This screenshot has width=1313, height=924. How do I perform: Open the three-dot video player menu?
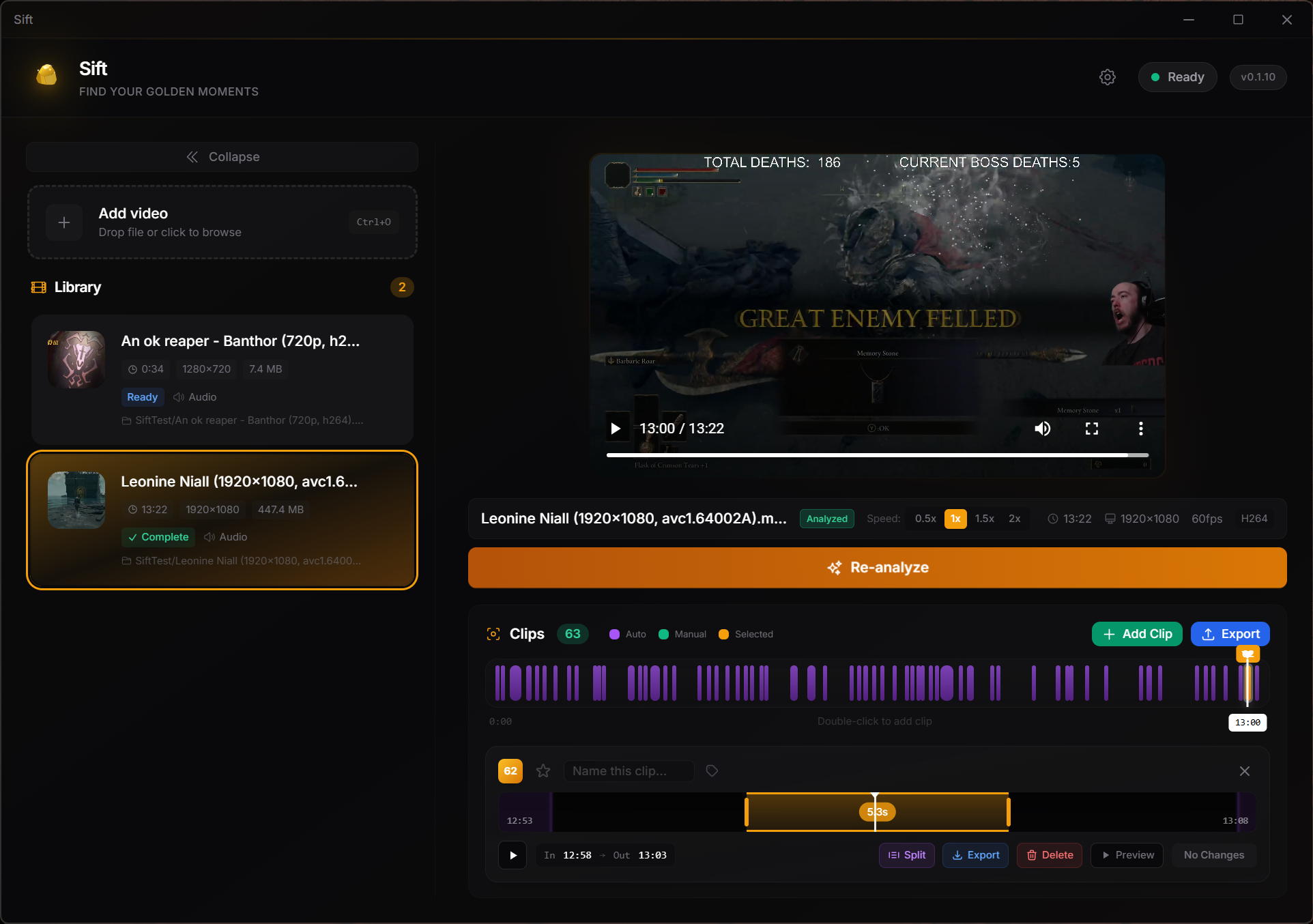point(1140,428)
